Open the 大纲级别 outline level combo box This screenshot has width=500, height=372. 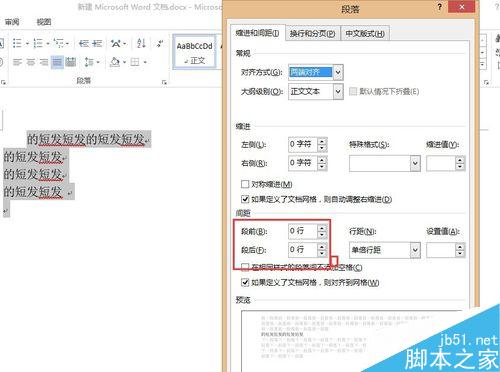click(316, 91)
